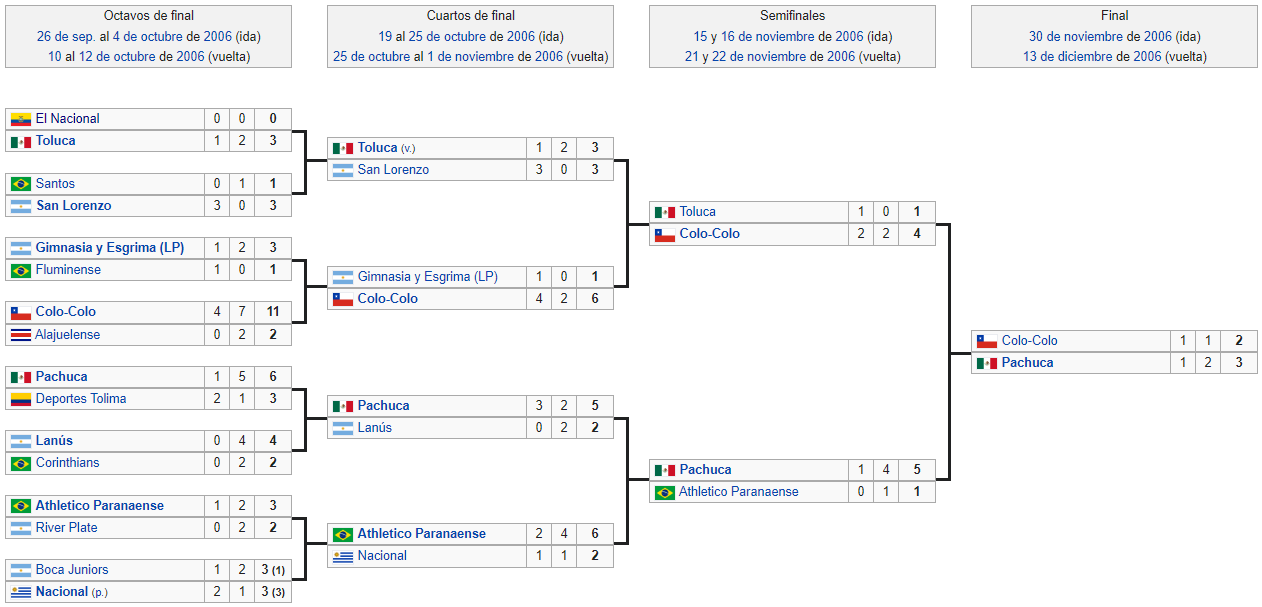The height and width of the screenshot is (607, 1262).
Task: Click the Ecuador flag beside El Nacional
Action: click(21, 119)
